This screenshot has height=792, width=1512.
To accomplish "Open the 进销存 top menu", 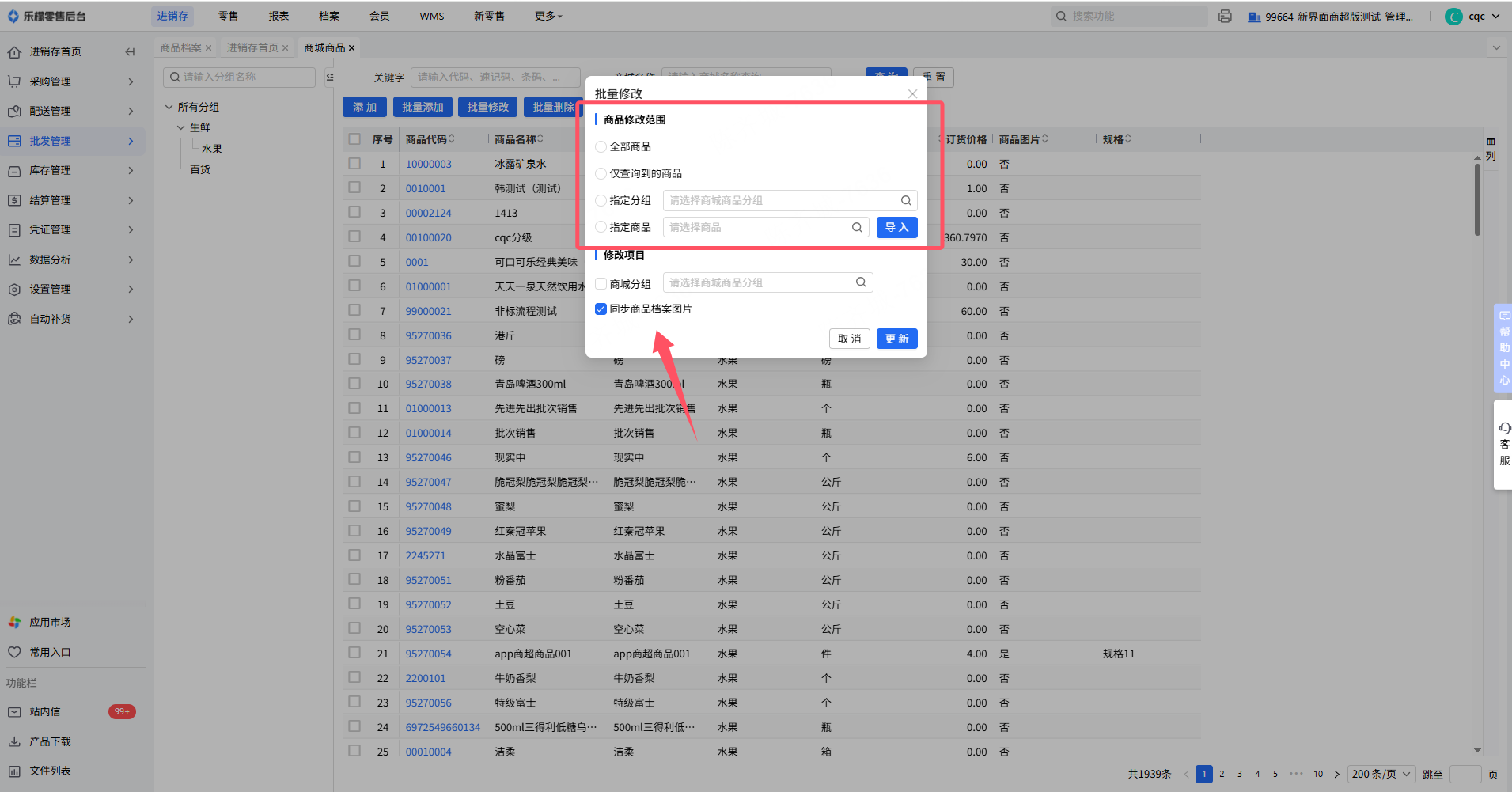I will [172, 17].
